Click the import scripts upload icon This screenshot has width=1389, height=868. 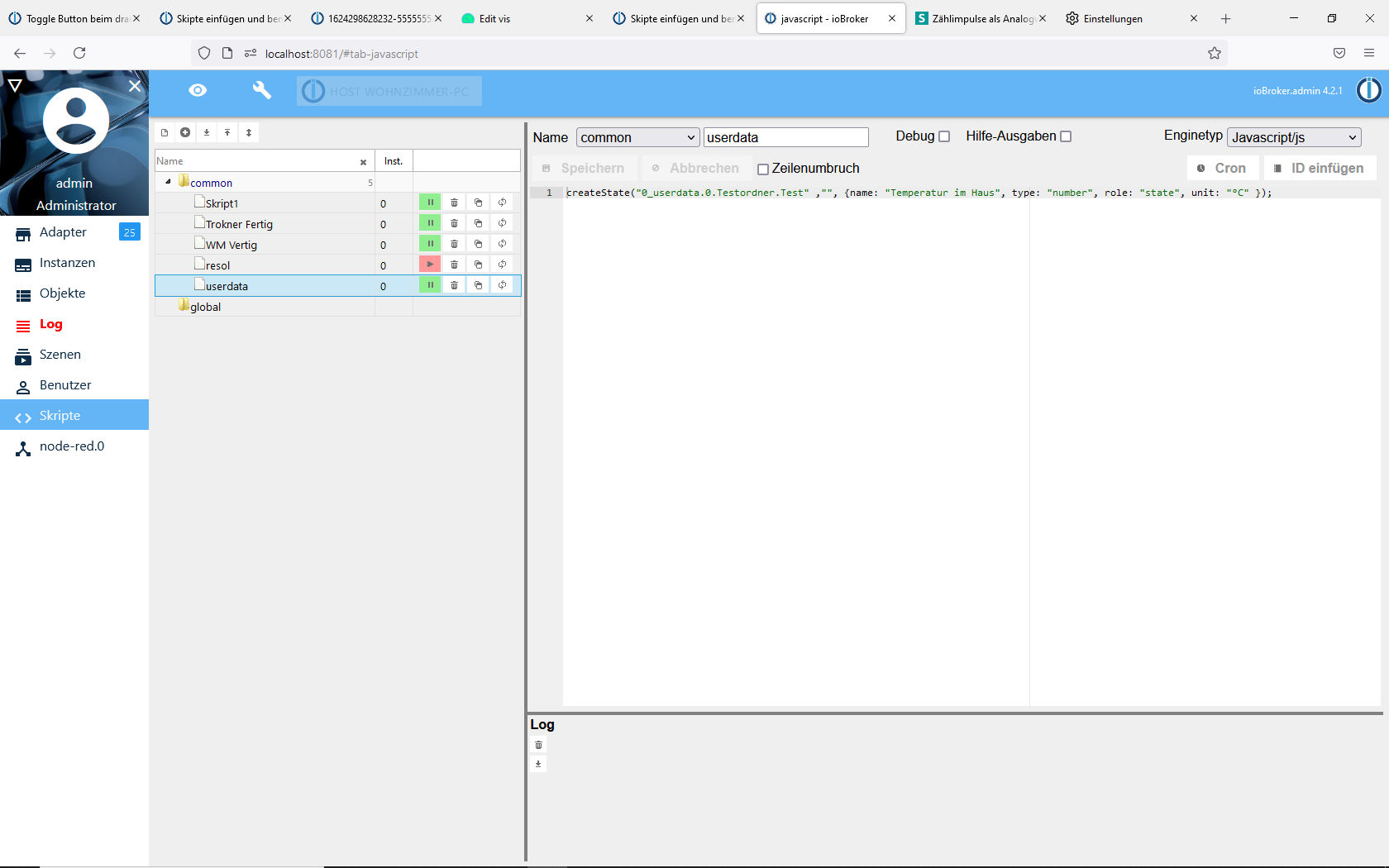(x=227, y=132)
